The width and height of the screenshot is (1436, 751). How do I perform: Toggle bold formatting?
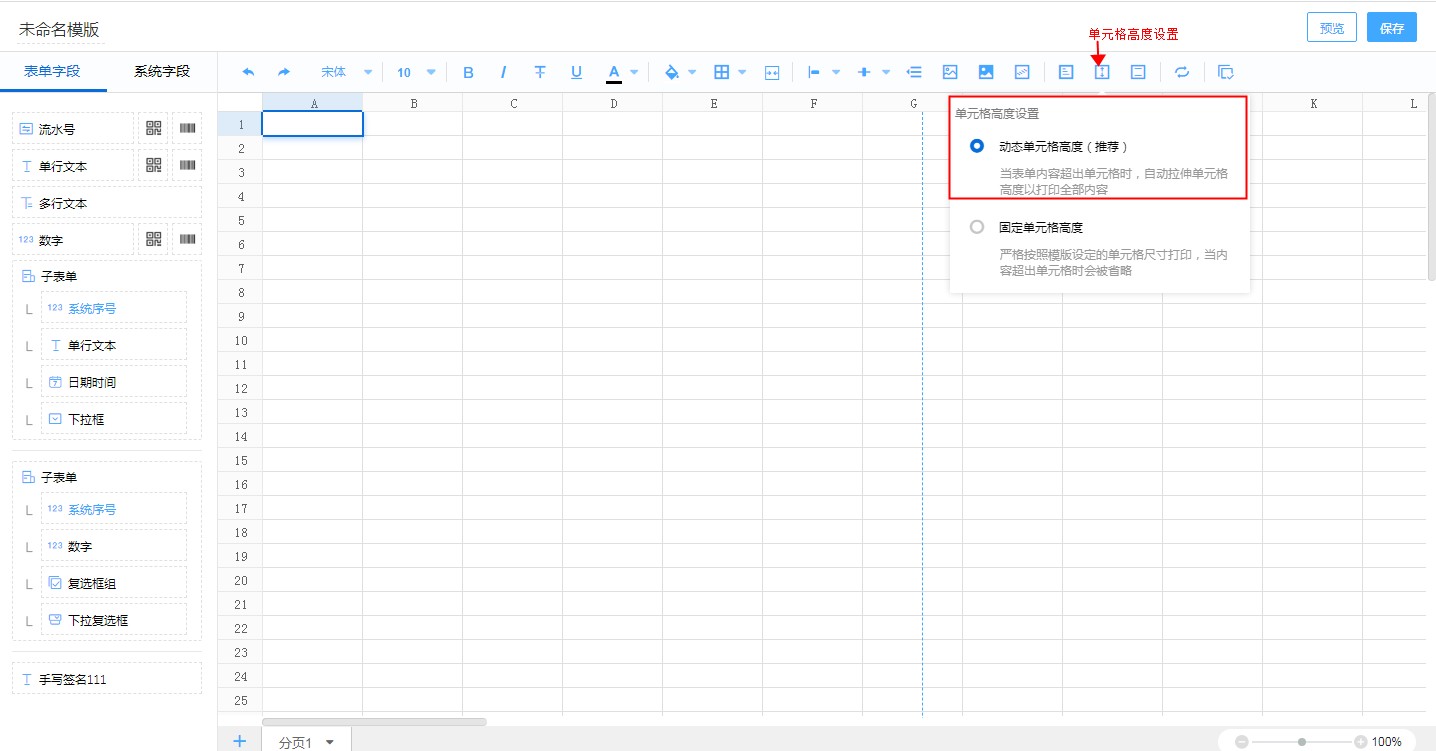[x=468, y=72]
